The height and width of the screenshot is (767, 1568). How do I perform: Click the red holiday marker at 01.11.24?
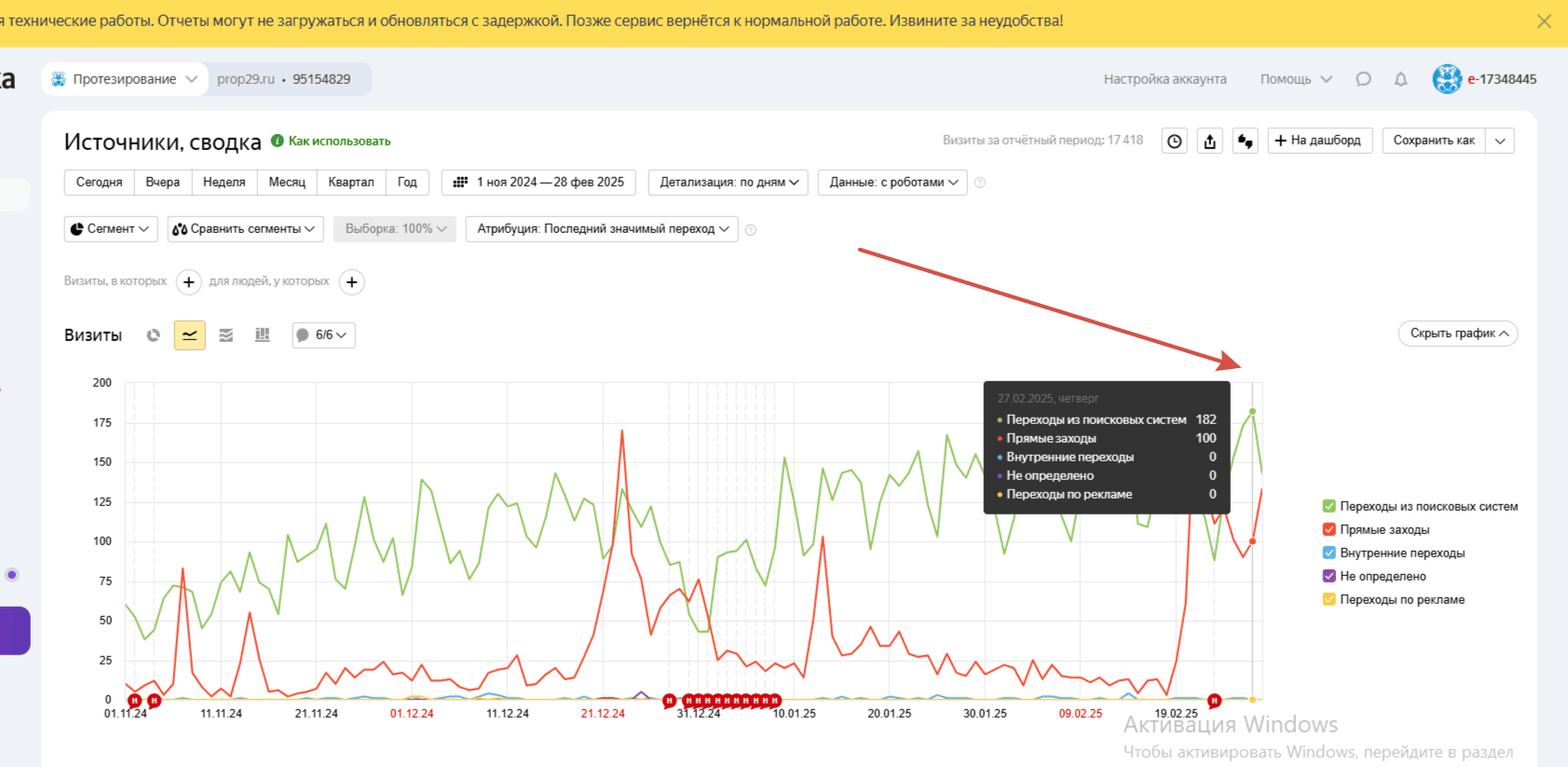click(135, 700)
